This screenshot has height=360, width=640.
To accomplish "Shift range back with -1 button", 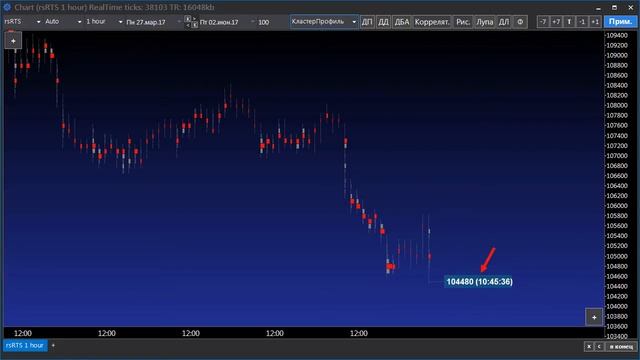I will click(x=582, y=22).
